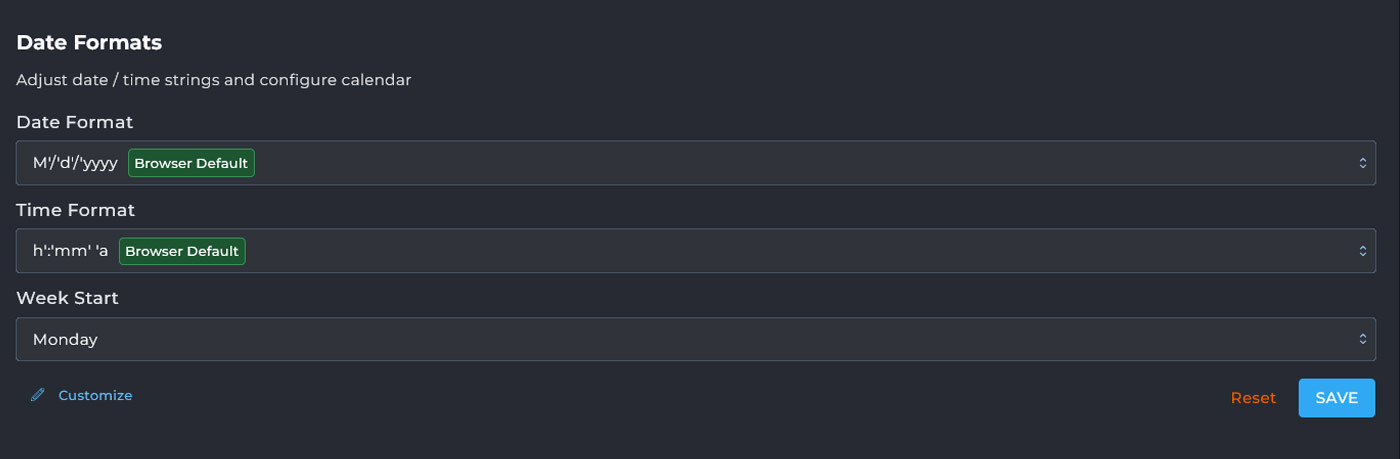Click the pencil icon beside Customize
The image size is (1400, 459).
pos(38,395)
